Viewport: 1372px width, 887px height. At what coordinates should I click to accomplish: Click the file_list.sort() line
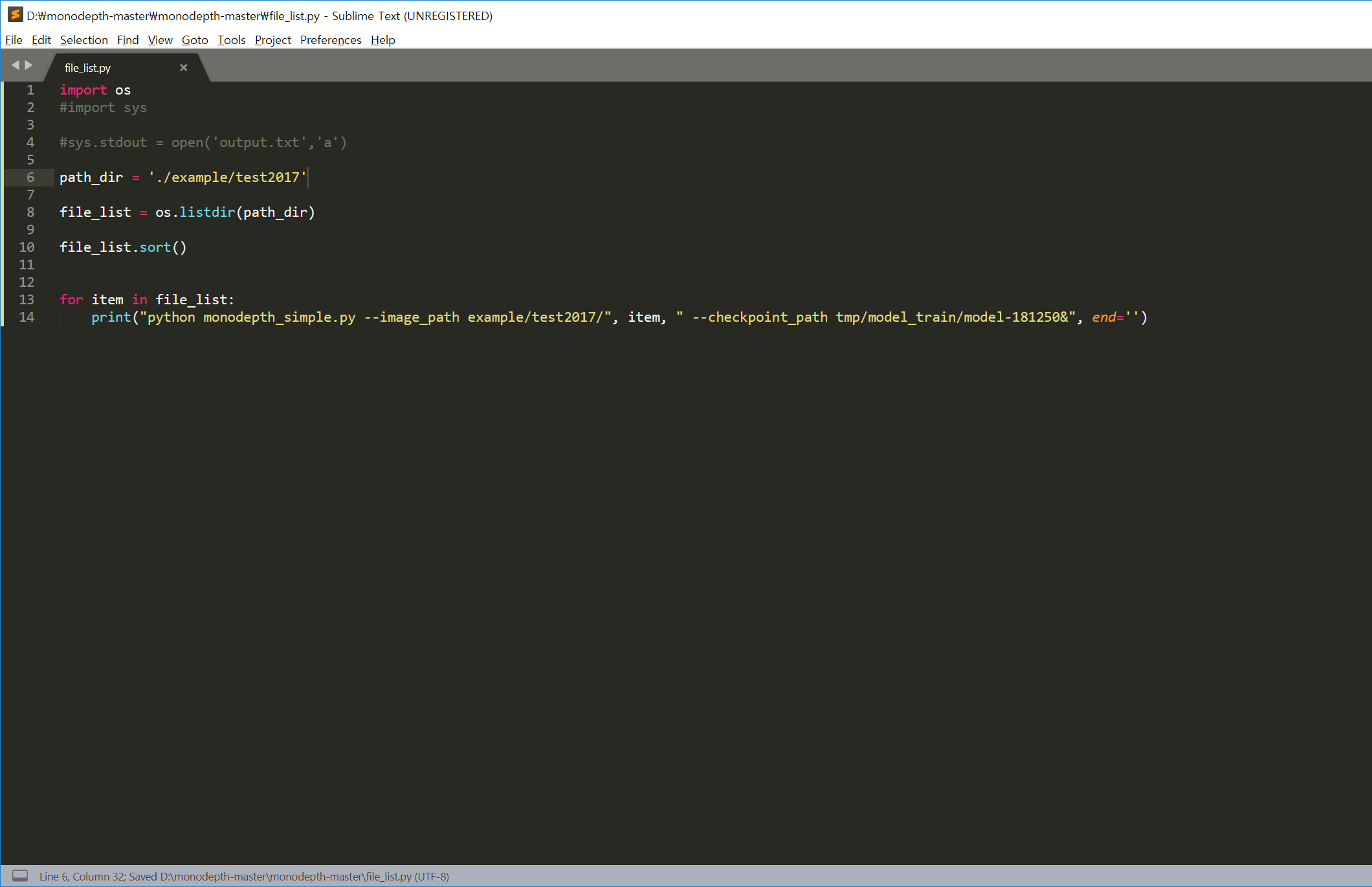(123, 247)
